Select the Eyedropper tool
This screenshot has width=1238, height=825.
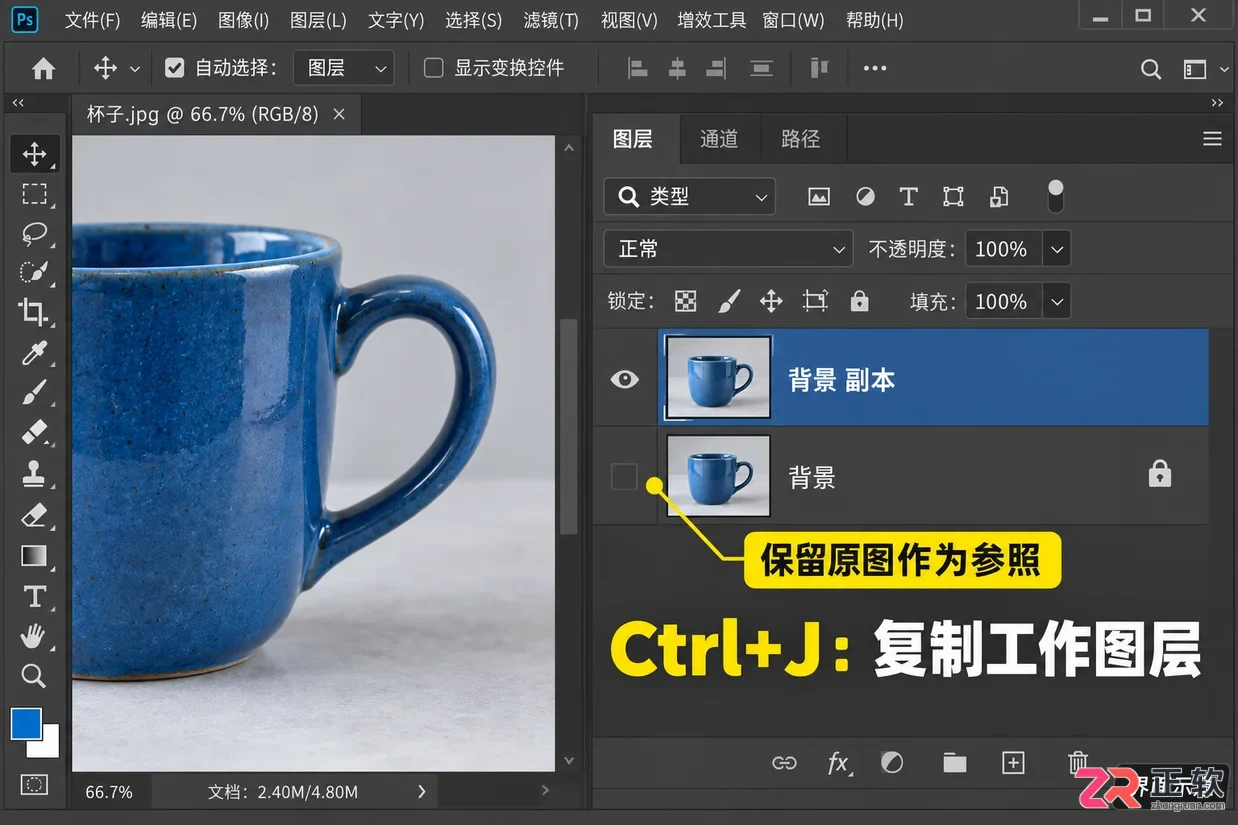[35, 352]
